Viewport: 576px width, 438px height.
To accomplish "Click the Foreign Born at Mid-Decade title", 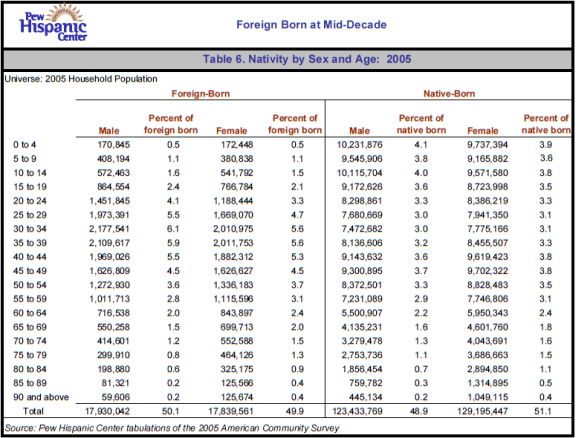I will [312, 25].
